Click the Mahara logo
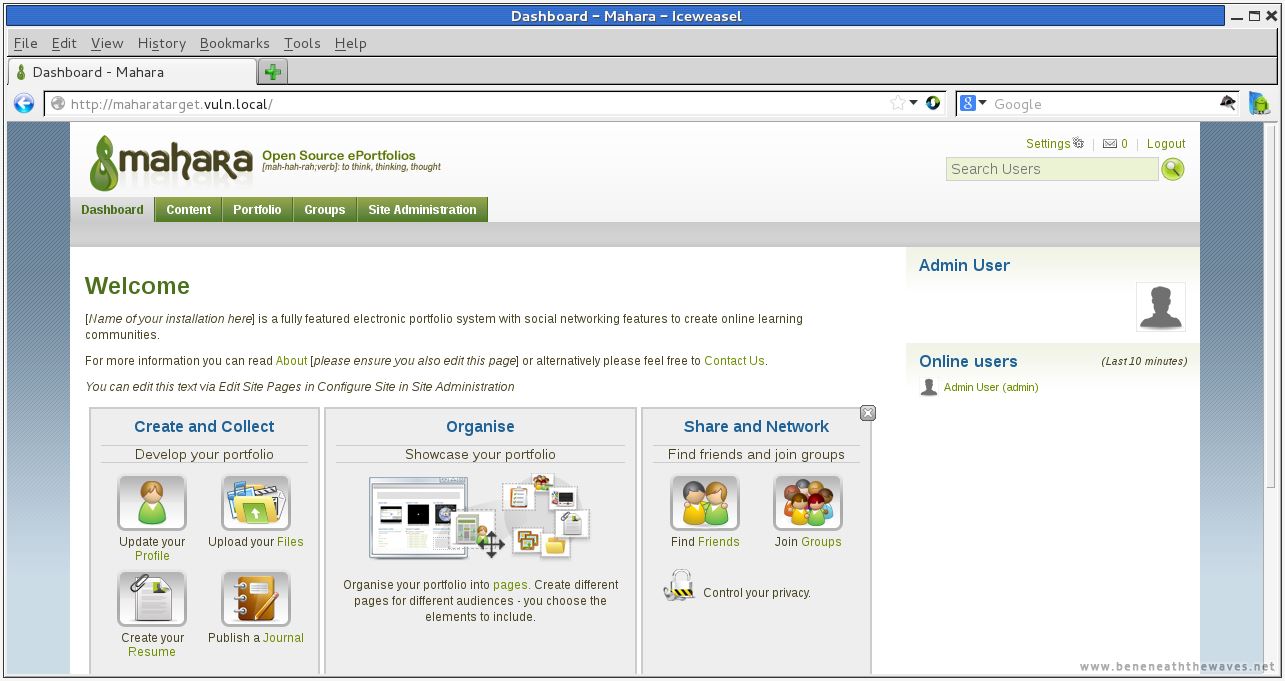The height and width of the screenshot is (681, 1285). click(171, 162)
